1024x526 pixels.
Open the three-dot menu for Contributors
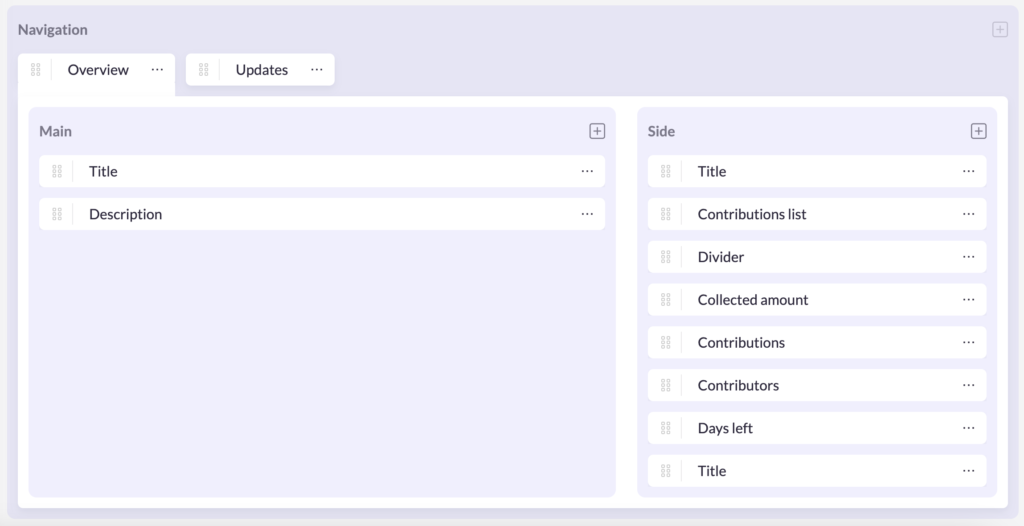tap(968, 385)
